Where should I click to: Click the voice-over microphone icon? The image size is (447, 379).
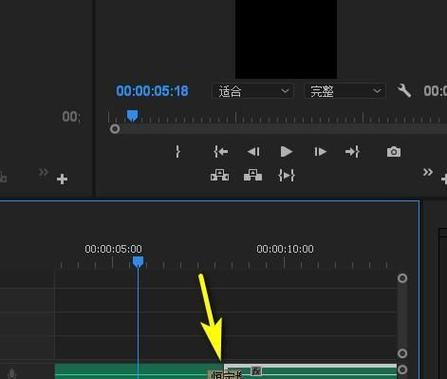(x=12, y=374)
